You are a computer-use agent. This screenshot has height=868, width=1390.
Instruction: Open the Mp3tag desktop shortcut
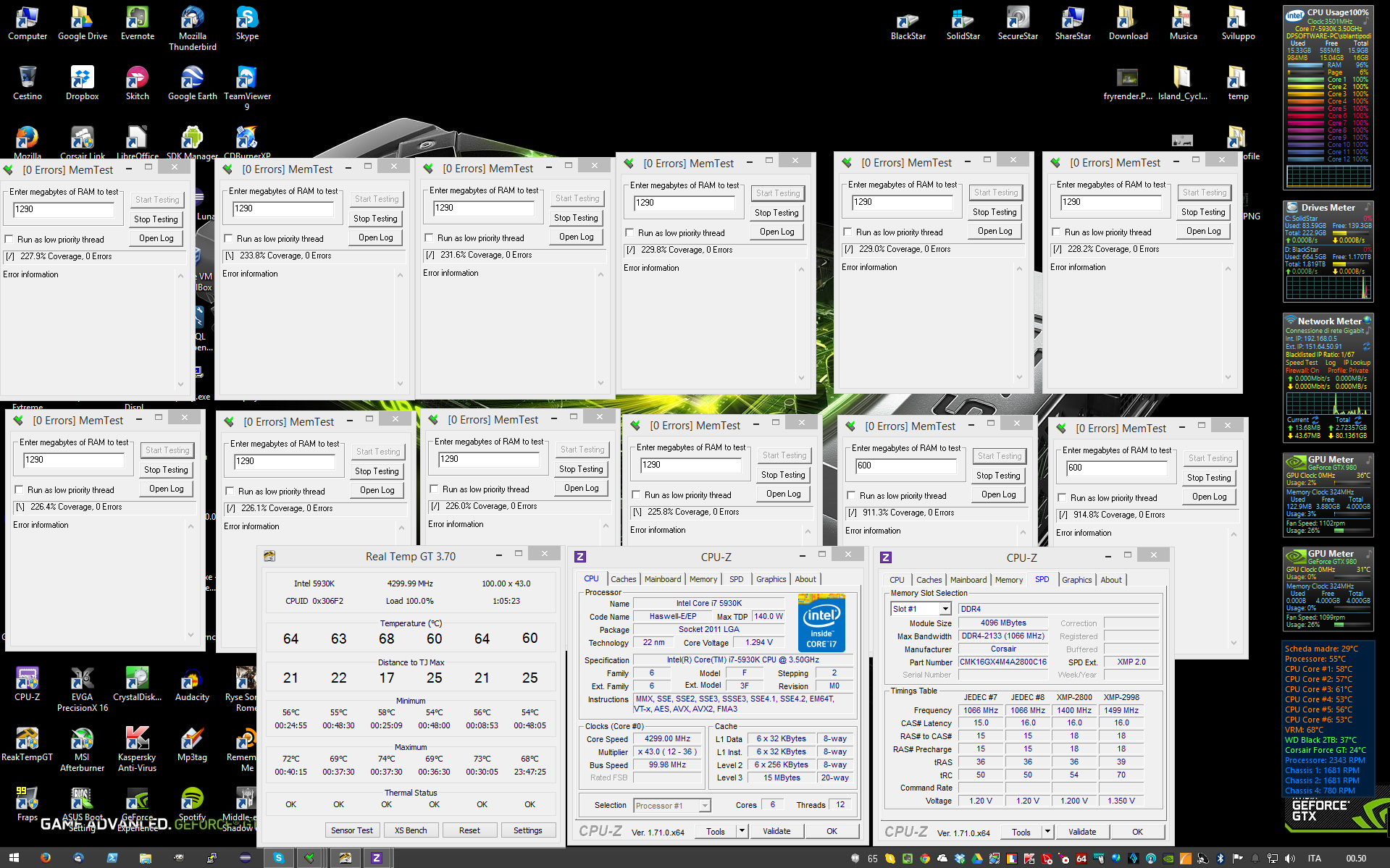(192, 744)
